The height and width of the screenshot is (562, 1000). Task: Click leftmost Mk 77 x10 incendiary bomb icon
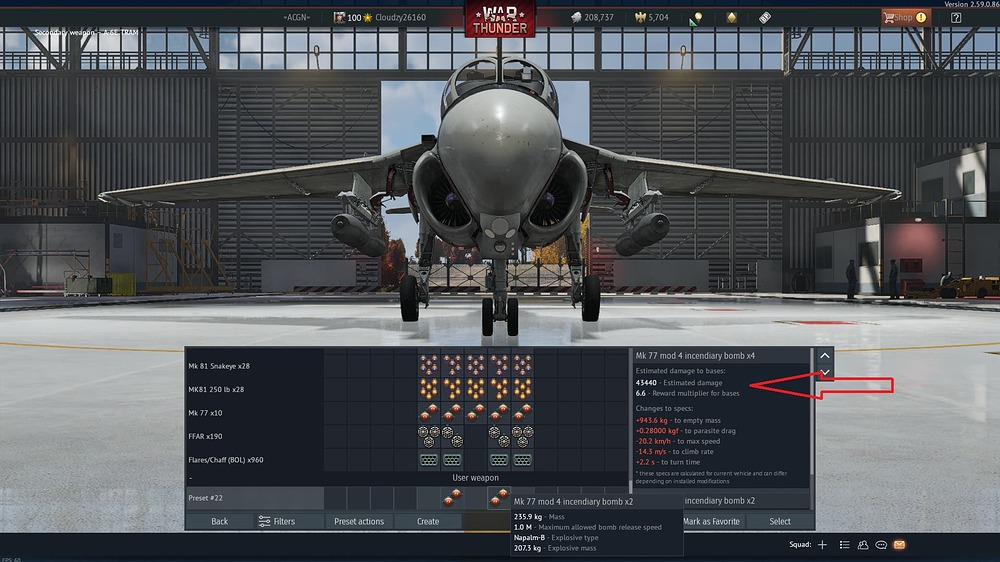click(429, 413)
